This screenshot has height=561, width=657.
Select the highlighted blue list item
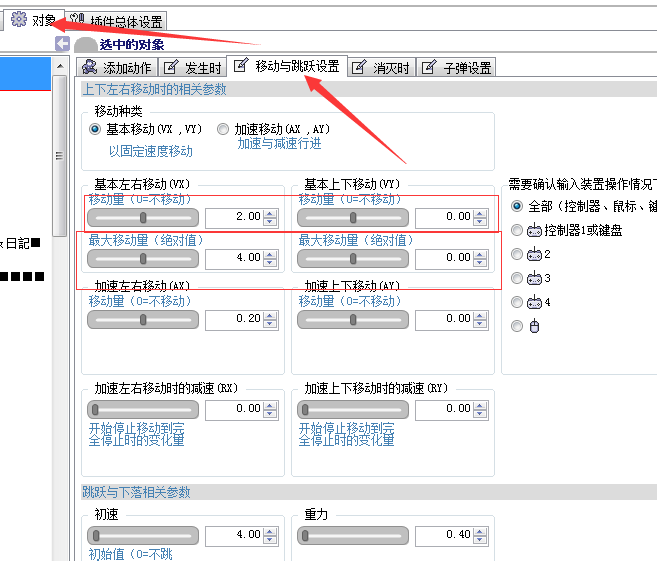coord(25,74)
